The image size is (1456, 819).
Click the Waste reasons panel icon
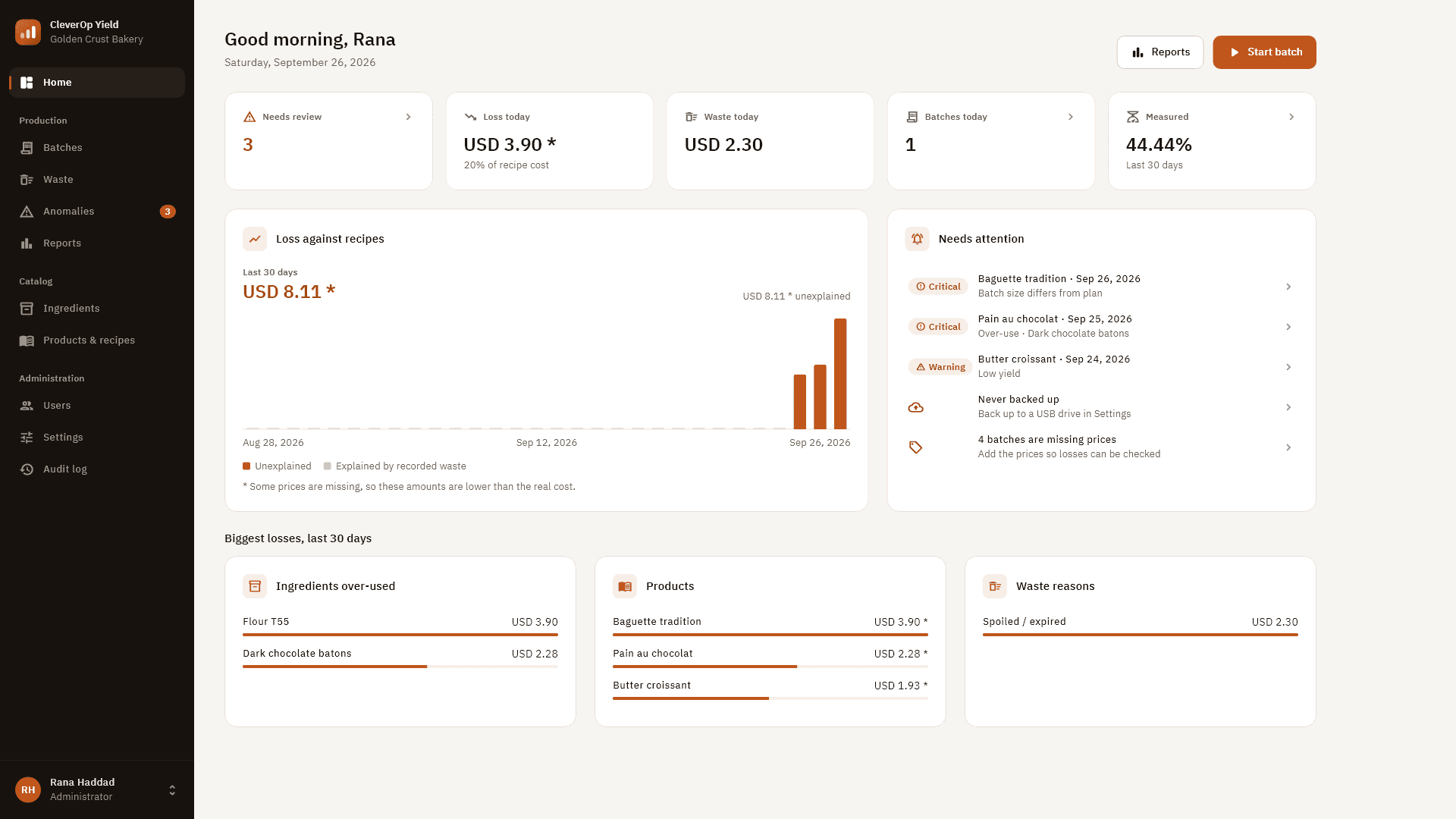point(995,586)
